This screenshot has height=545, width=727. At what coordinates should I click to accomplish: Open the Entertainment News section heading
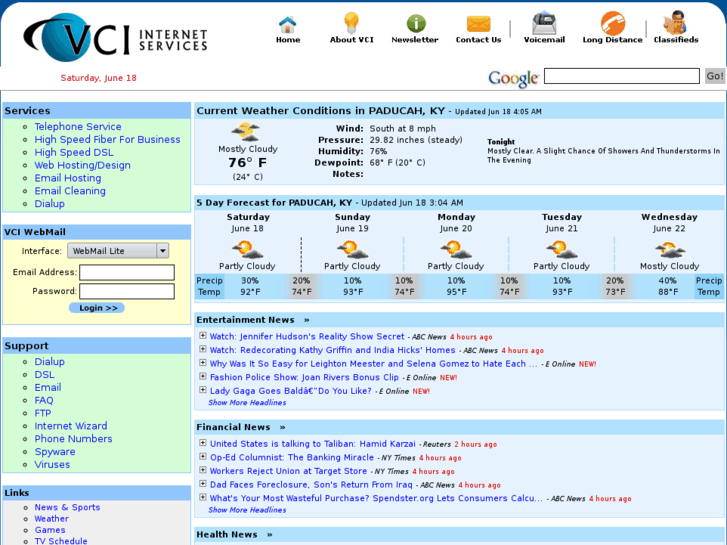(245, 320)
